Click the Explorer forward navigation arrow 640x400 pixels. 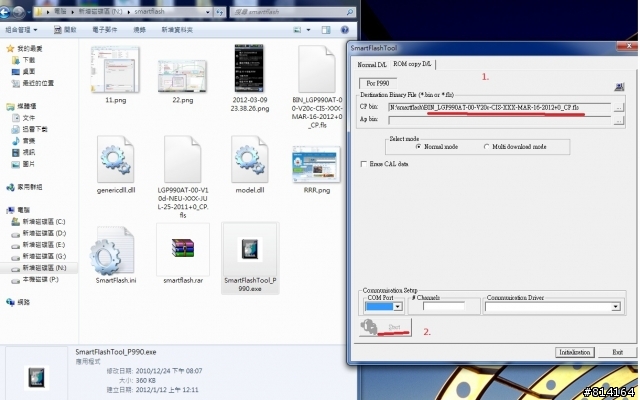point(18,12)
